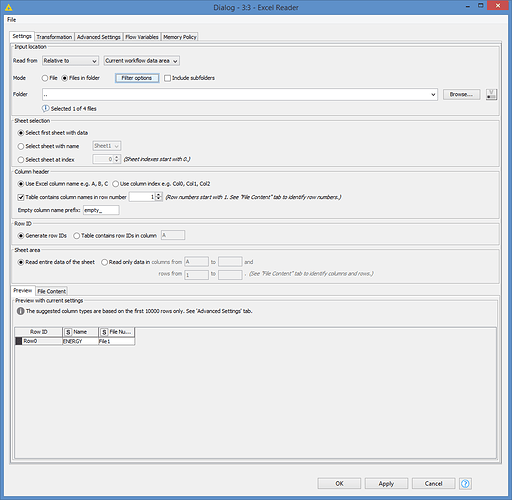Click the info icon beside Selected 1 of 4 files
The width and height of the screenshot is (512, 500).
[x=45, y=108]
